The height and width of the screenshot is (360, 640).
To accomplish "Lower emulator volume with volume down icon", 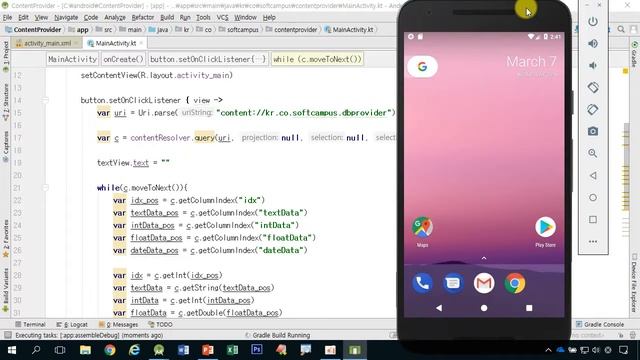I will 593,65.
